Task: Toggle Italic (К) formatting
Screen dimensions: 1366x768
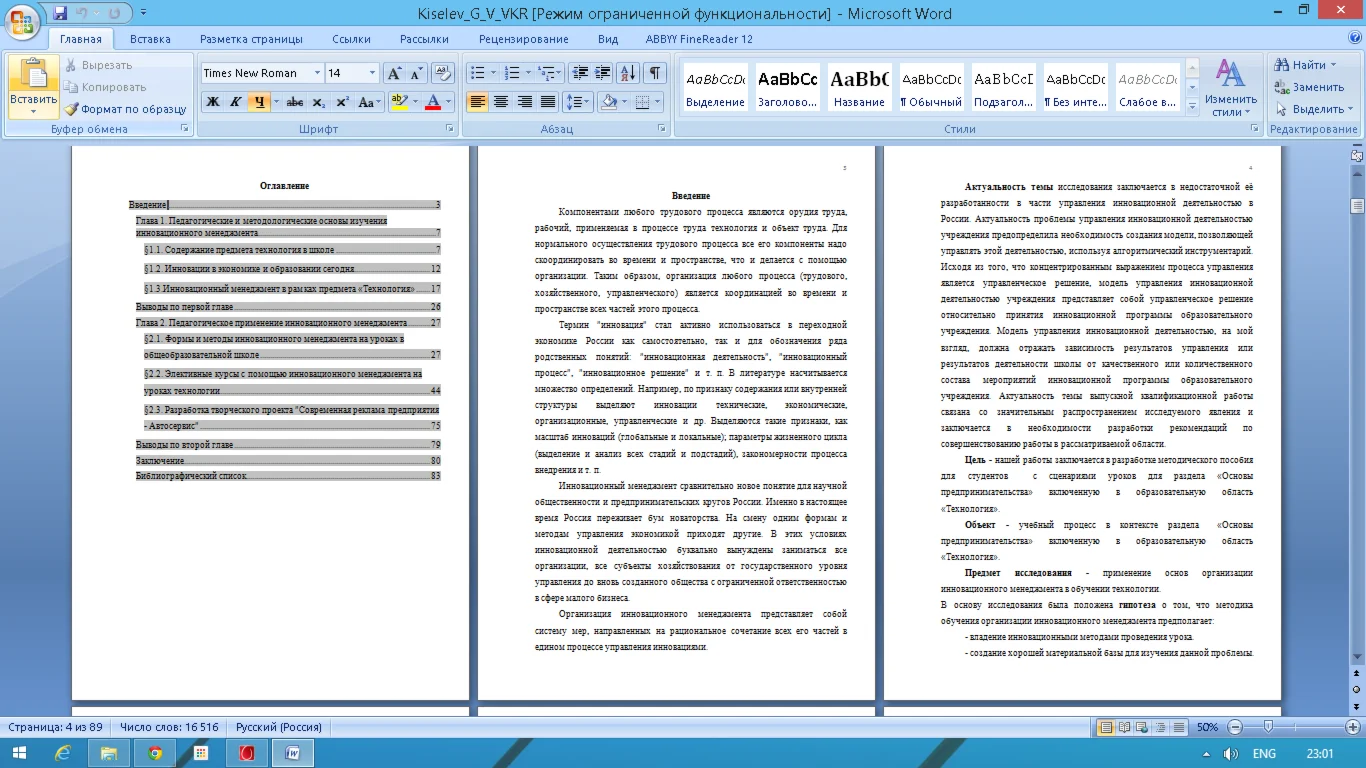Action: click(235, 102)
